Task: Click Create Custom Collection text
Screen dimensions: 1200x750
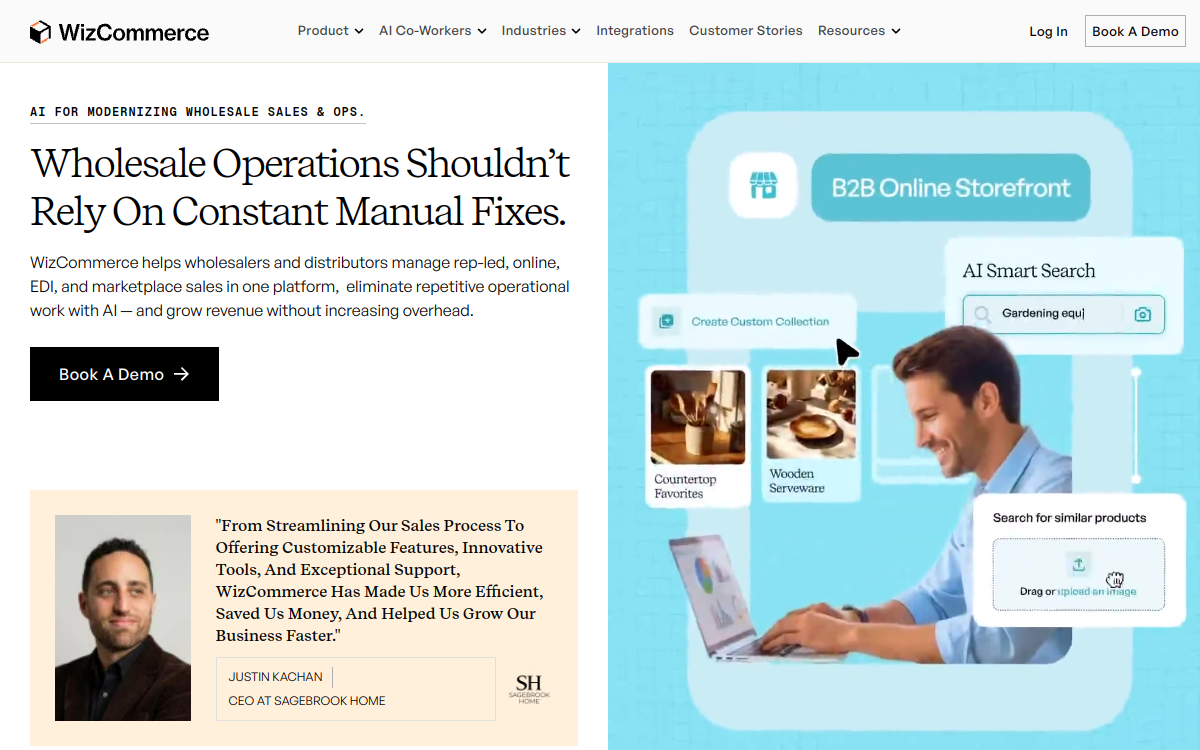Action: click(760, 322)
